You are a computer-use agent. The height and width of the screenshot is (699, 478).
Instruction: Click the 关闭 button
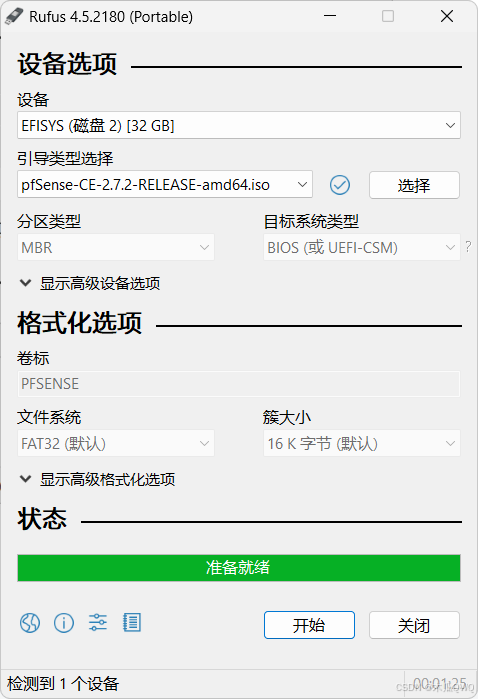click(x=414, y=625)
